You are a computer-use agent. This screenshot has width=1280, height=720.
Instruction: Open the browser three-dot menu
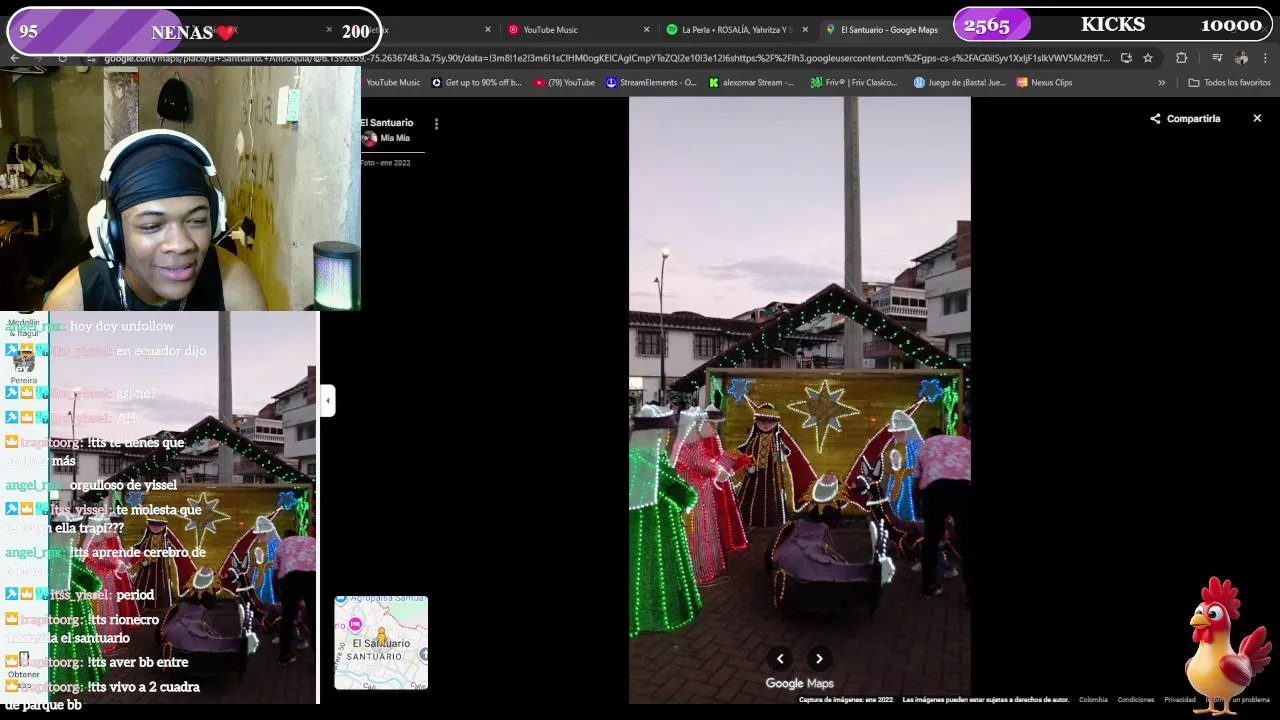coord(1266,58)
